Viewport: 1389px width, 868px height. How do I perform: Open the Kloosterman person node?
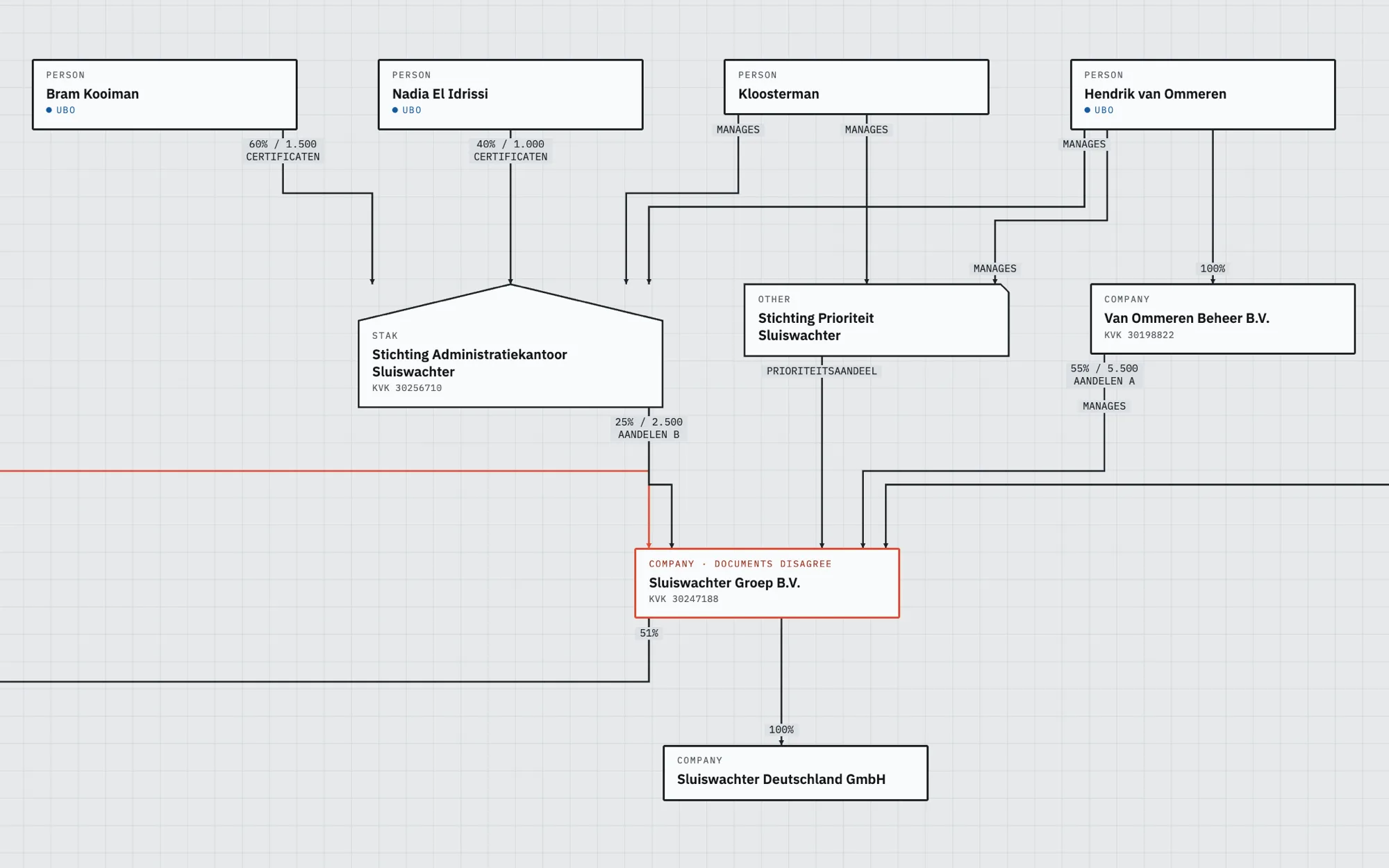click(856, 87)
